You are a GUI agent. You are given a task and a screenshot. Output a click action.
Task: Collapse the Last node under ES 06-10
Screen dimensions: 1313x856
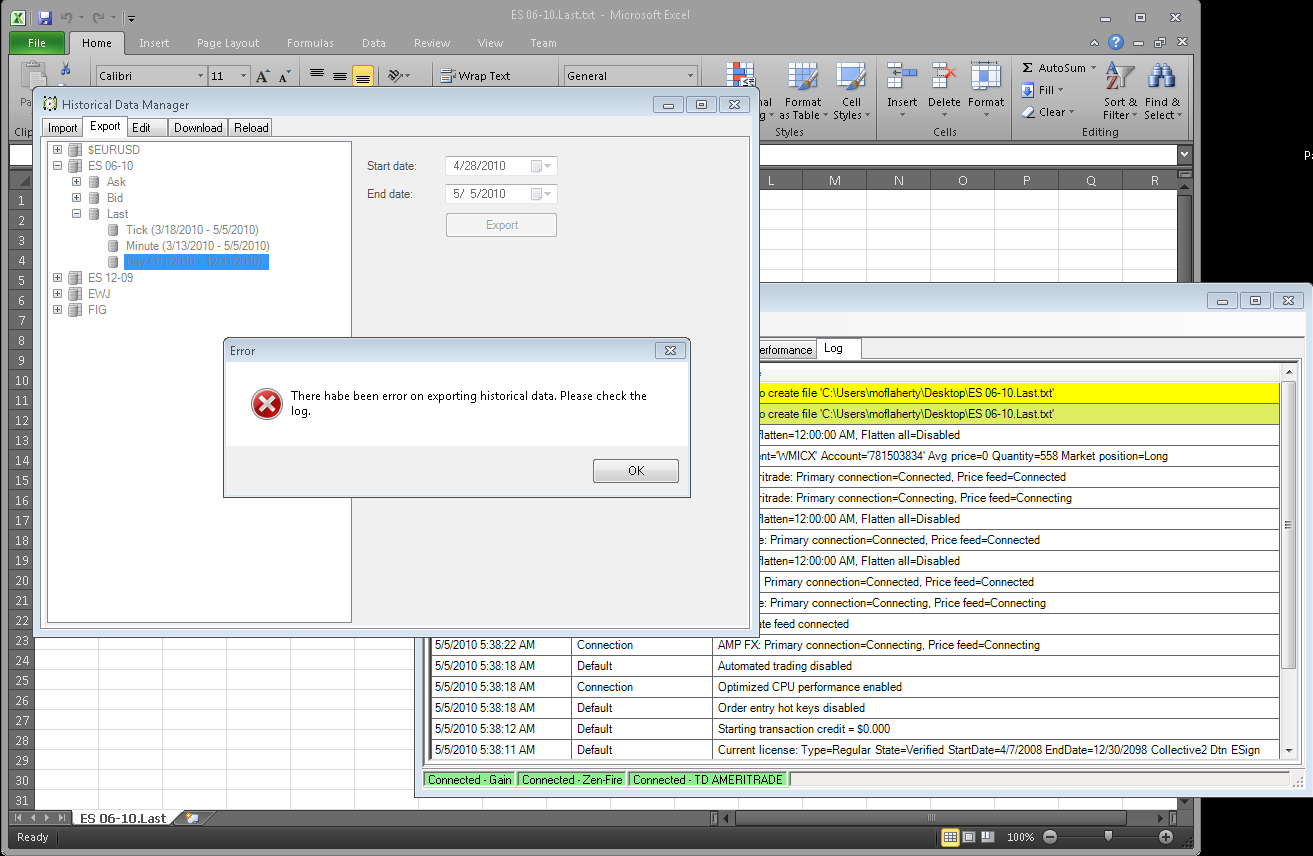click(x=77, y=214)
